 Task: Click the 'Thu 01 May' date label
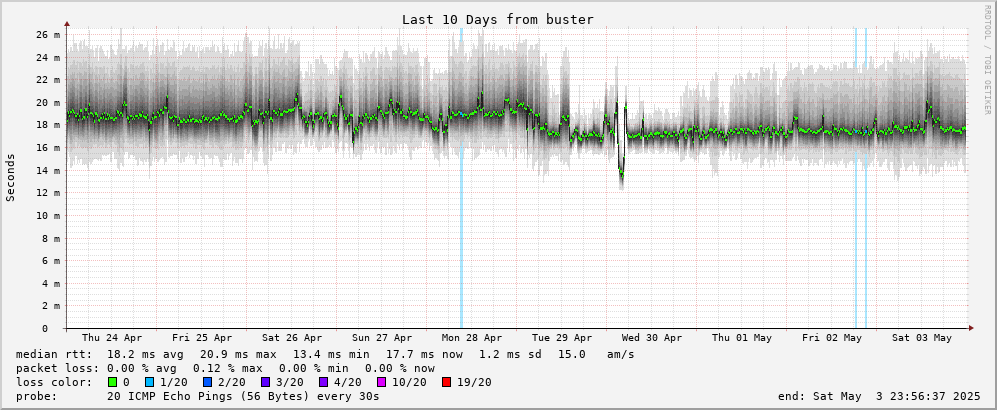point(742,338)
